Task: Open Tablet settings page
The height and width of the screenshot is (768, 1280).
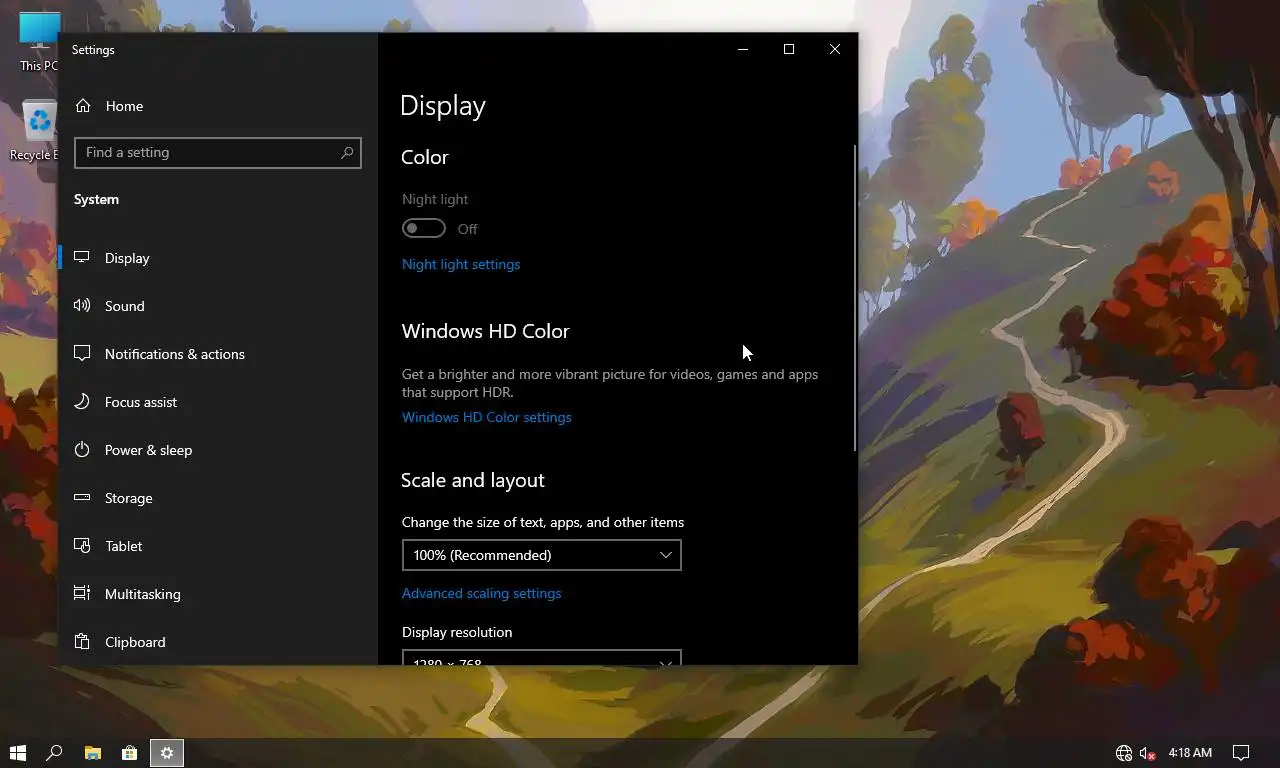Action: (x=218, y=546)
